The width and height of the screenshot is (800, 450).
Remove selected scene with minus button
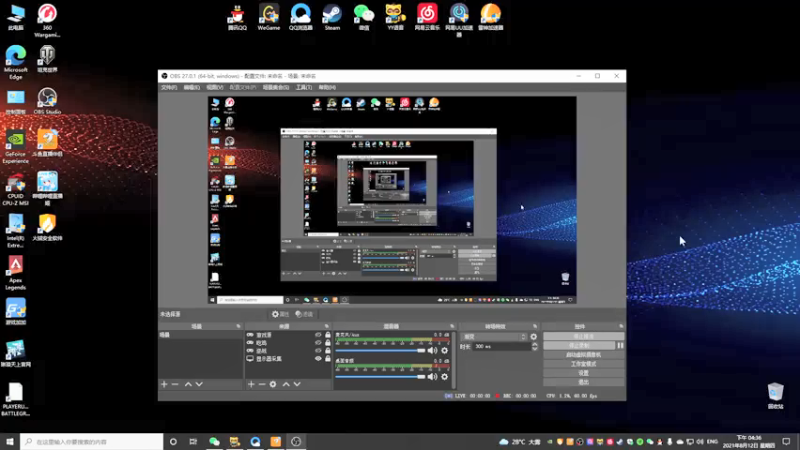175,384
